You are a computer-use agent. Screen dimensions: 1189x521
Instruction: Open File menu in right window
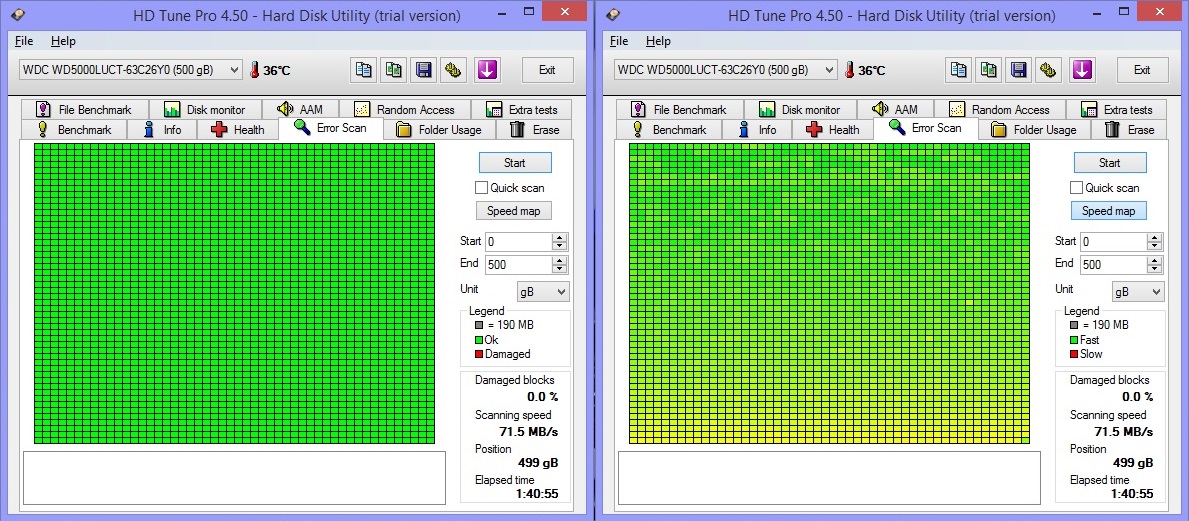point(619,41)
